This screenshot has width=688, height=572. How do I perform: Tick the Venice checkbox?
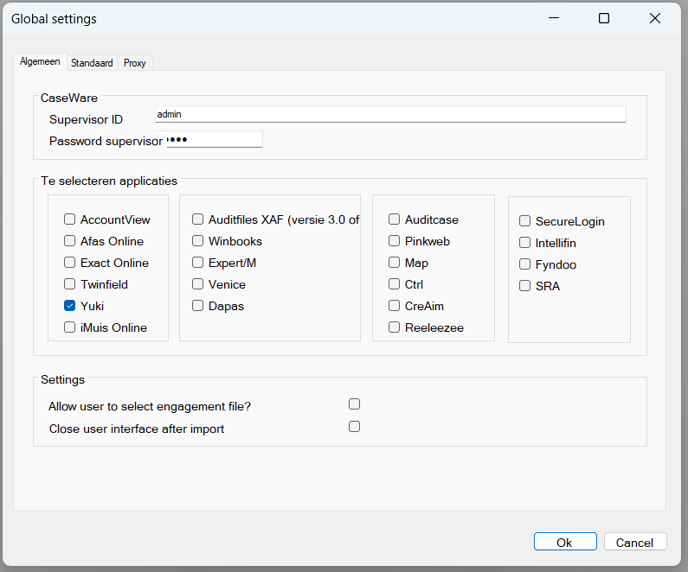(x=198, y=284)
